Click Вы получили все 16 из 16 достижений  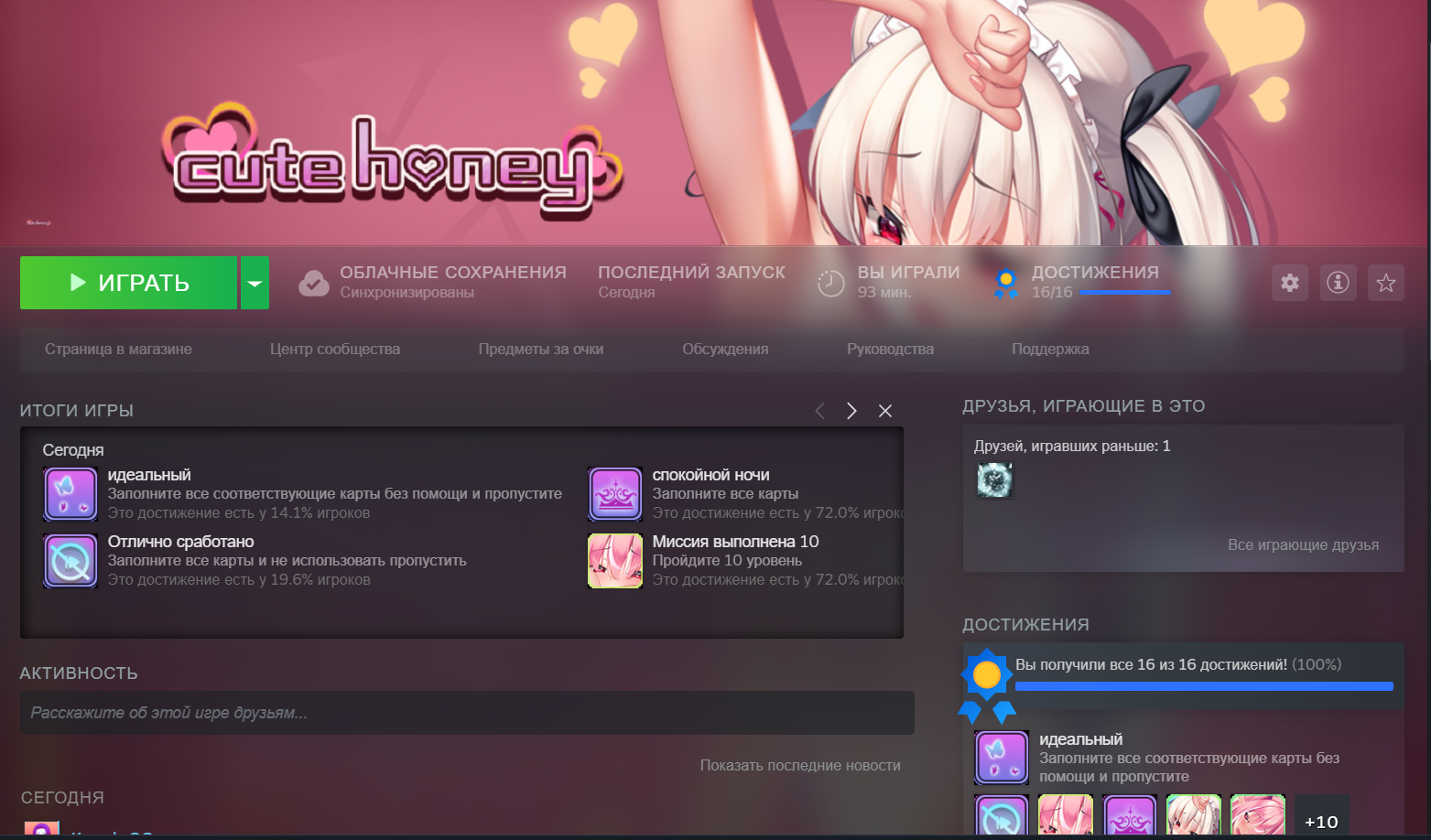coord(1151,665)
